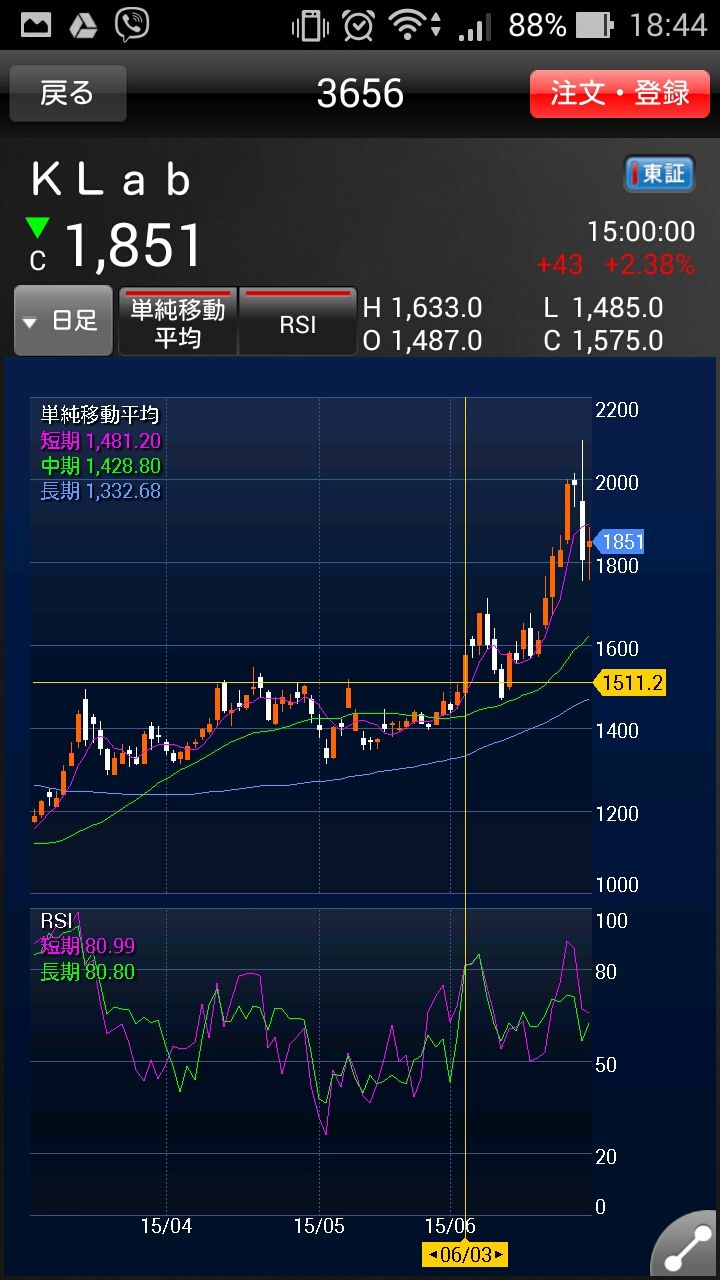Select the 短期 moving average legend

[100, 441]
